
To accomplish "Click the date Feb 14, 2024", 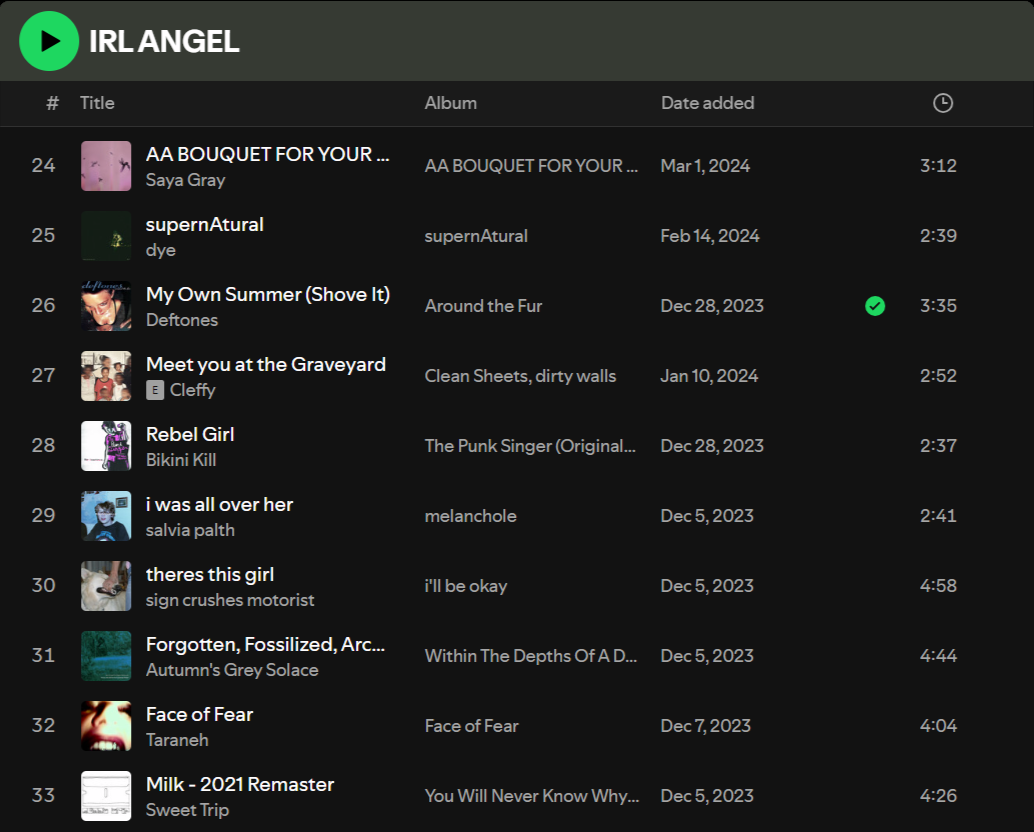I will 710,235.
